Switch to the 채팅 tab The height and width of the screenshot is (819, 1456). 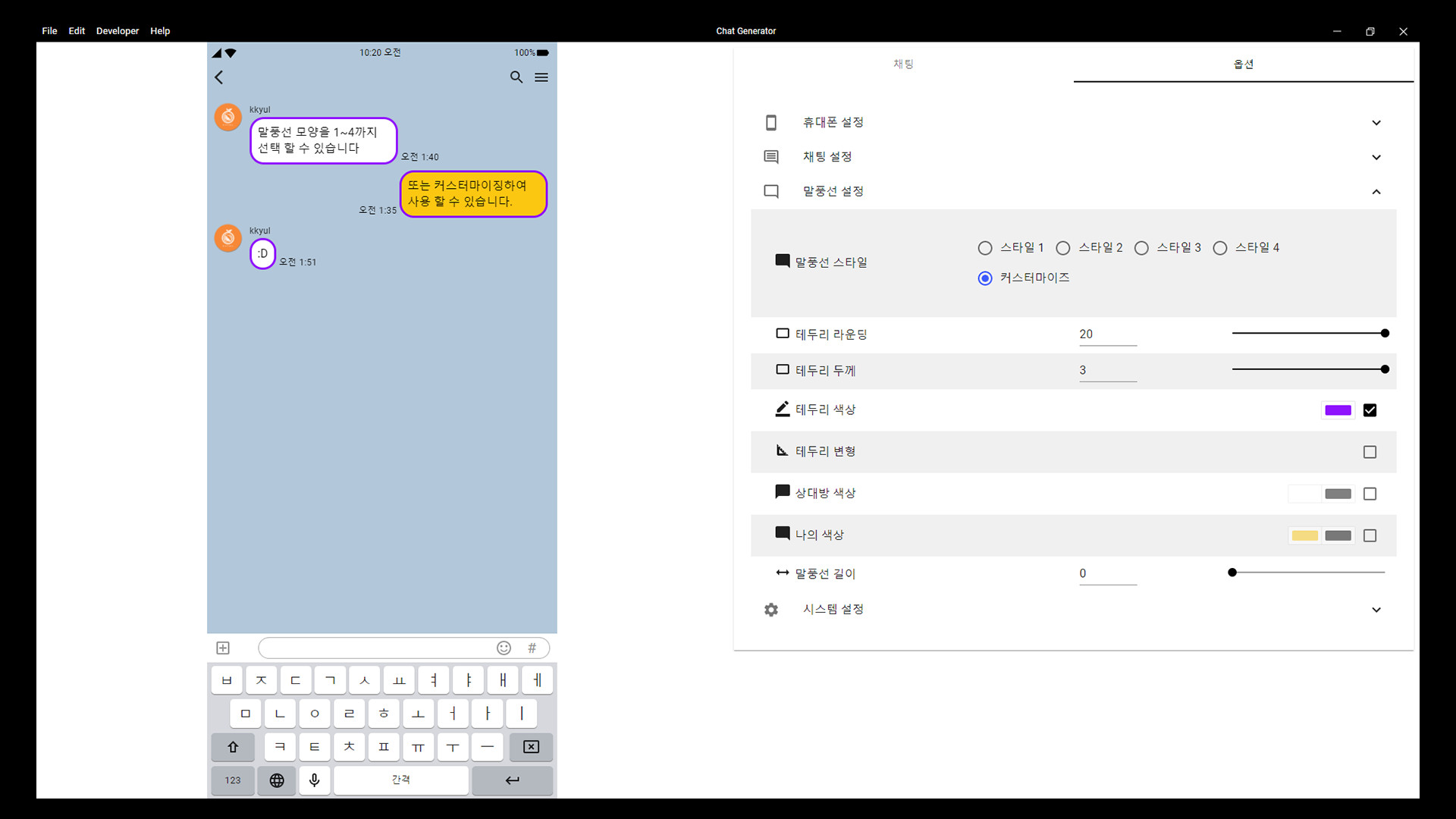click(x=903, y=64)
